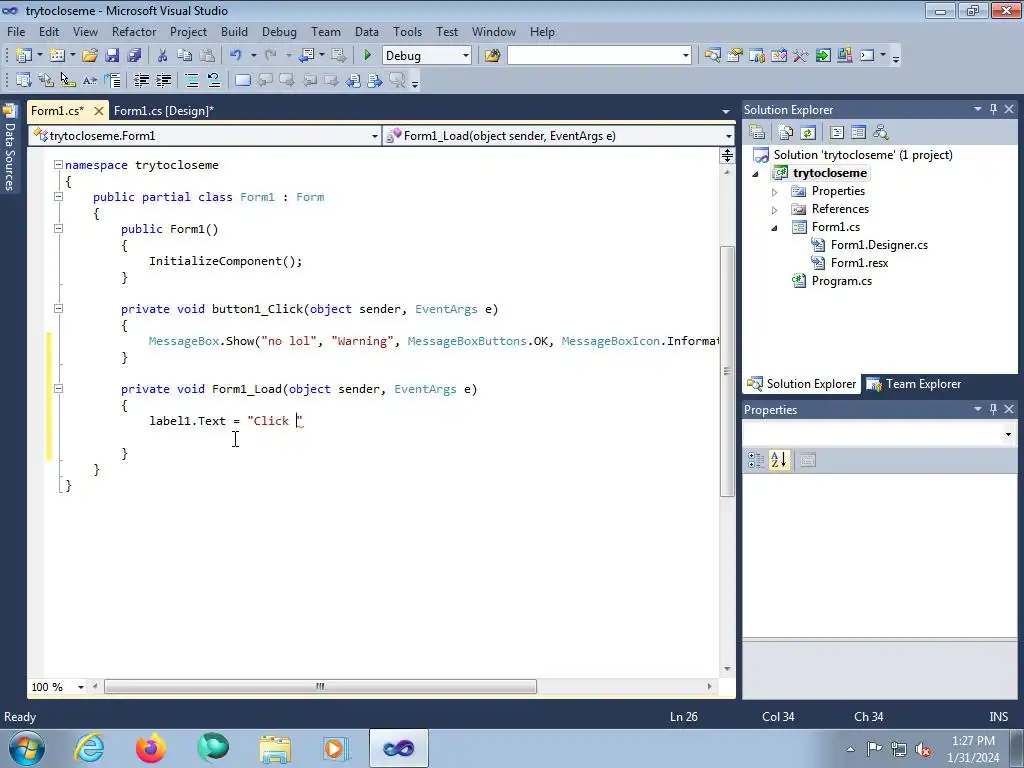This screenshot has width=1024, height=768.
Task: Click the Show All Files icon in Solution Explorer
Action: click(786, 133)
